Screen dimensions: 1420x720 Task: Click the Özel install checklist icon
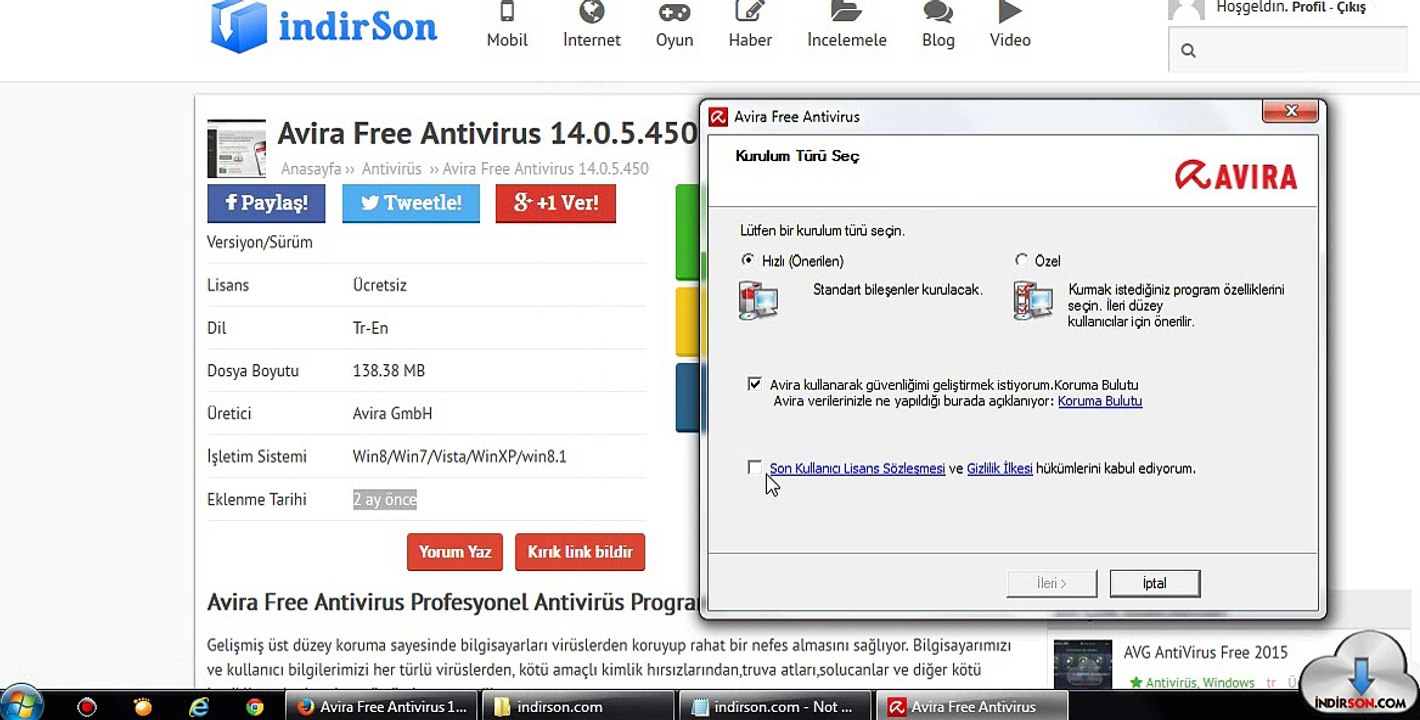(1032, 300)
